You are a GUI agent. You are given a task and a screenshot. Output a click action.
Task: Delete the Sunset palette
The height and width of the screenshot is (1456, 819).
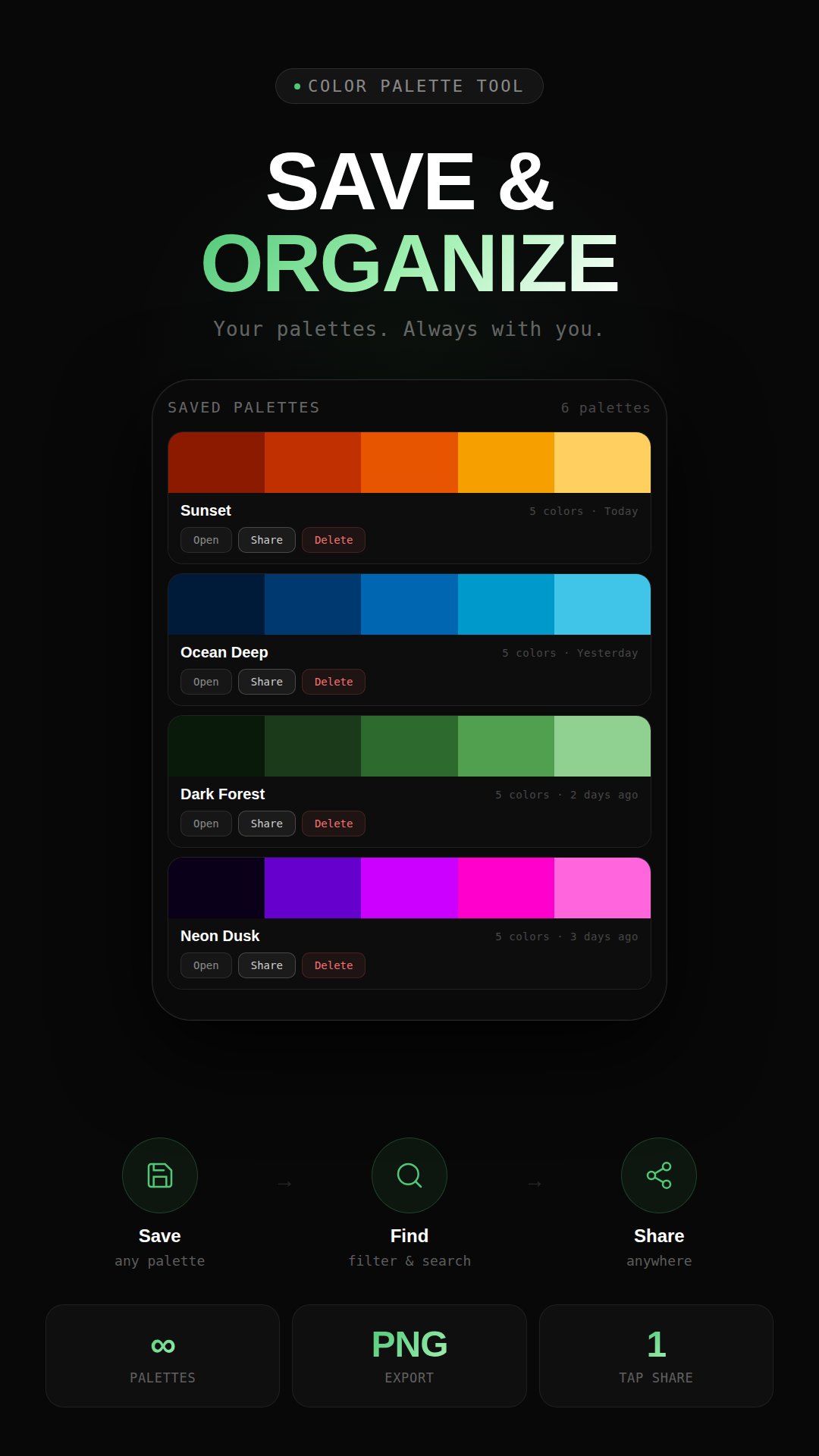(x=334, y=540)
